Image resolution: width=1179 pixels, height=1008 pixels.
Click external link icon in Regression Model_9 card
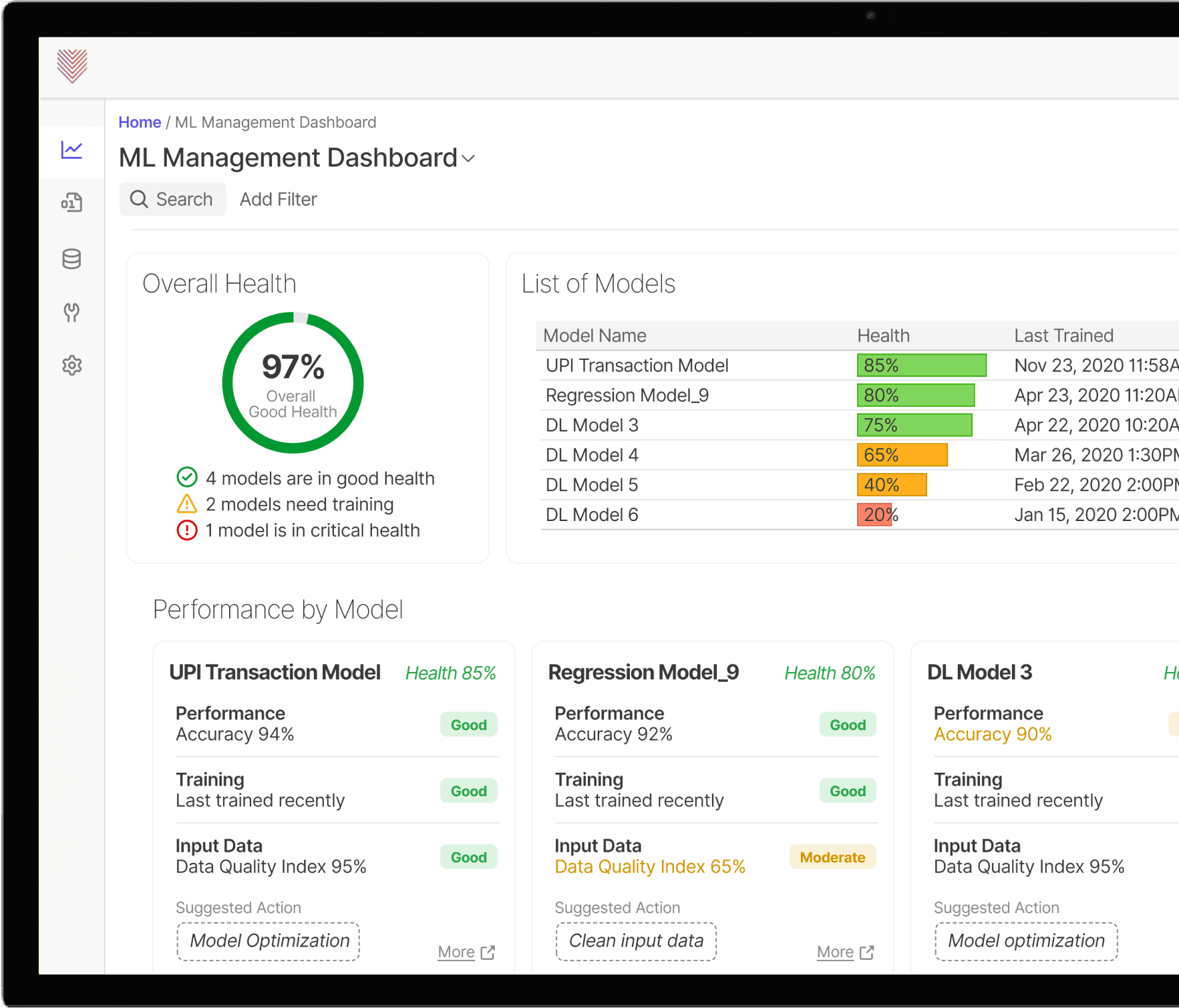867,953
